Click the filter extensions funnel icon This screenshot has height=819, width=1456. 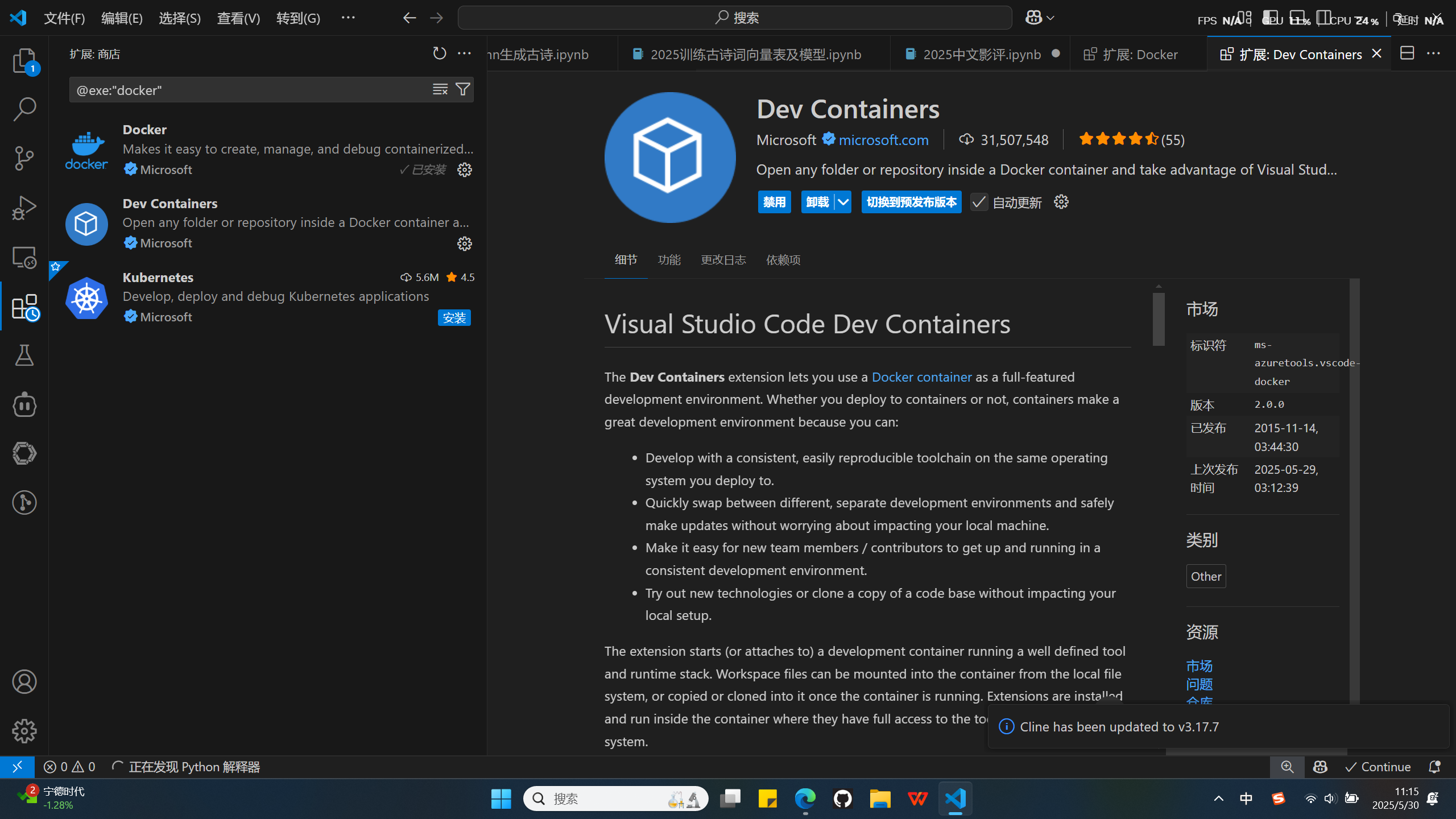[463, 89]
